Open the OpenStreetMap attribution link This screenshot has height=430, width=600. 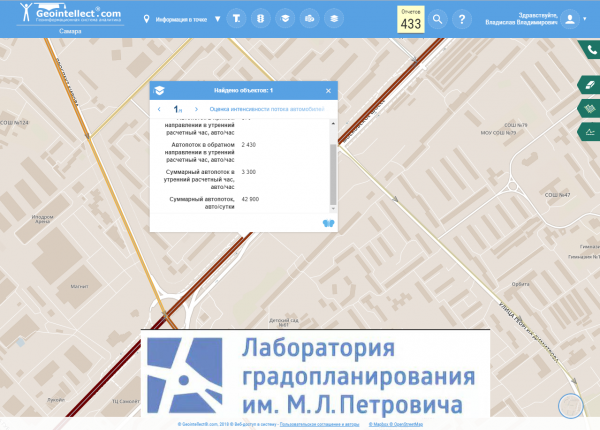coord(406,424)
